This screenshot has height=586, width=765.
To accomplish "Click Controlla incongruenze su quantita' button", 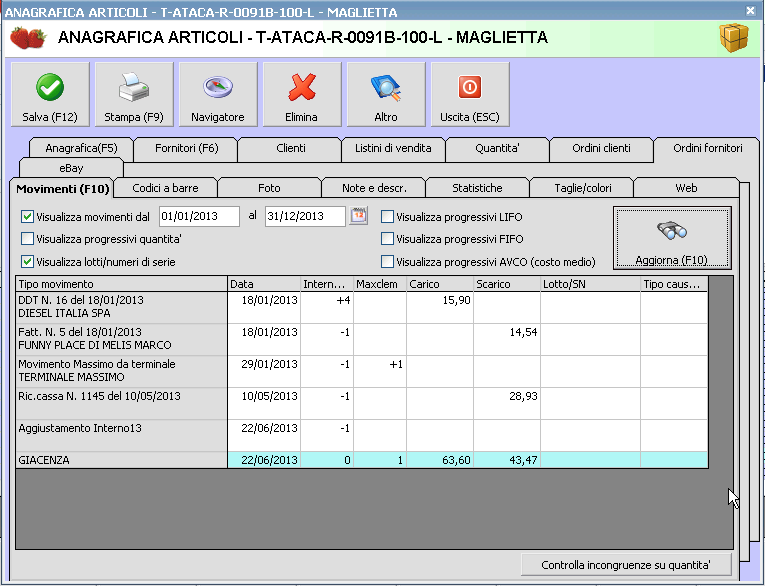I will pos(625,565).
